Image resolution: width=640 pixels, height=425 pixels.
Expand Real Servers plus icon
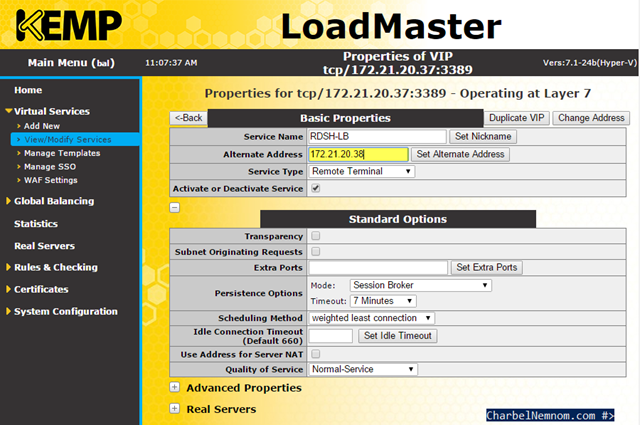pyautogui.click(x=175, y=409)
